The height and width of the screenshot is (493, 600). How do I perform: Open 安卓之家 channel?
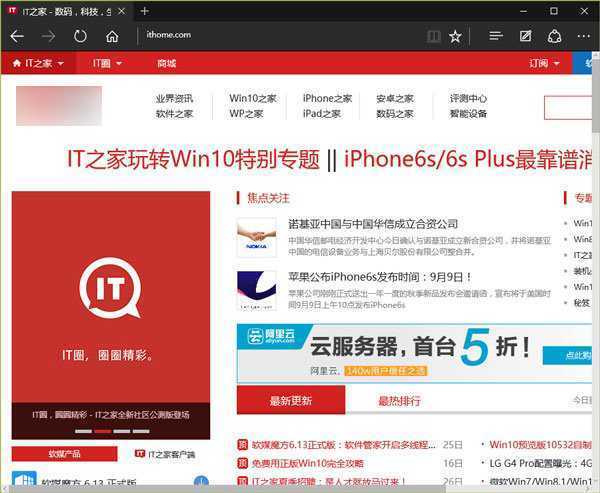click(x=395, y=98)
